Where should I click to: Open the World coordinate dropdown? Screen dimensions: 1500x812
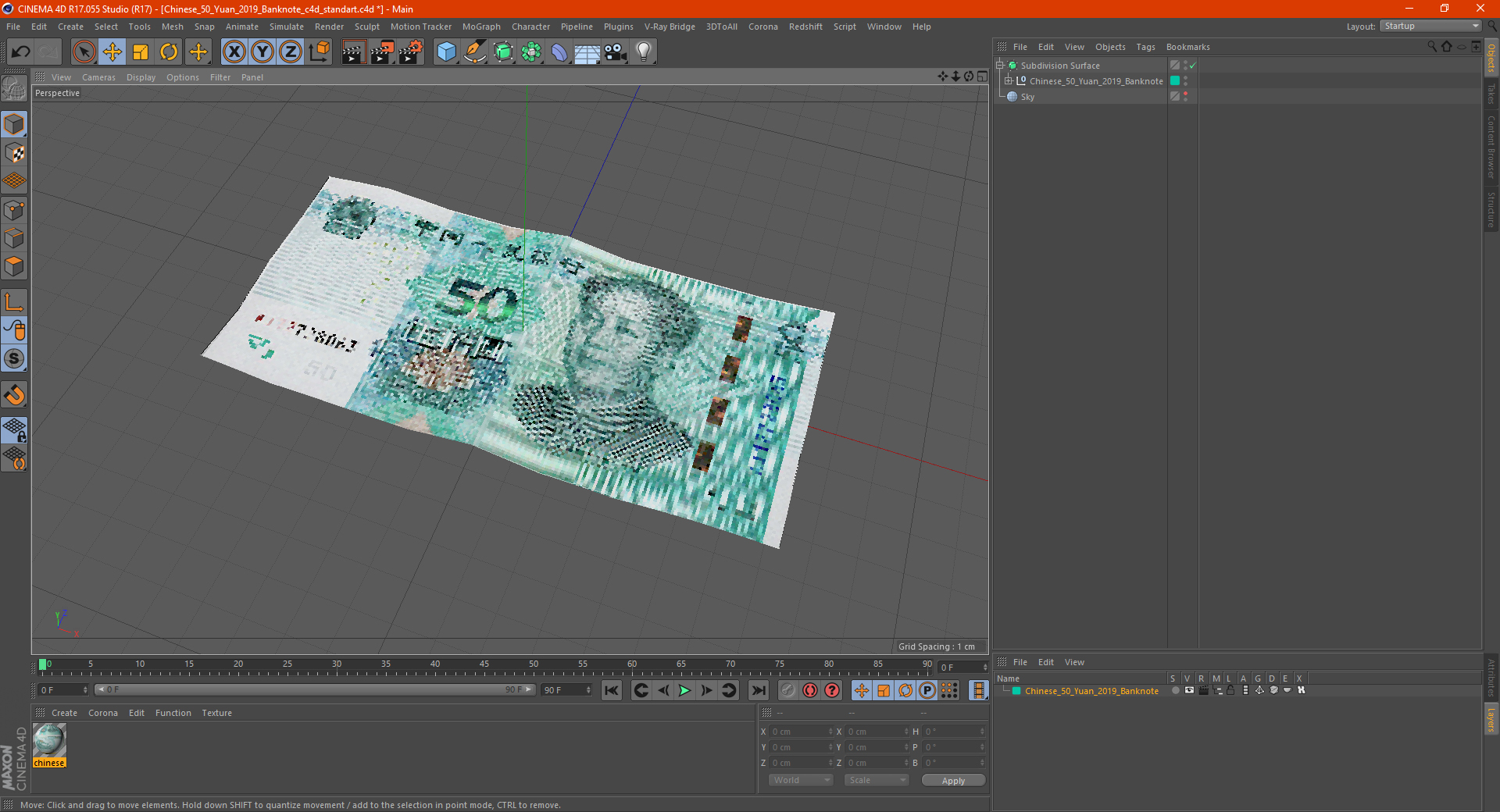[x=801, y=780]
